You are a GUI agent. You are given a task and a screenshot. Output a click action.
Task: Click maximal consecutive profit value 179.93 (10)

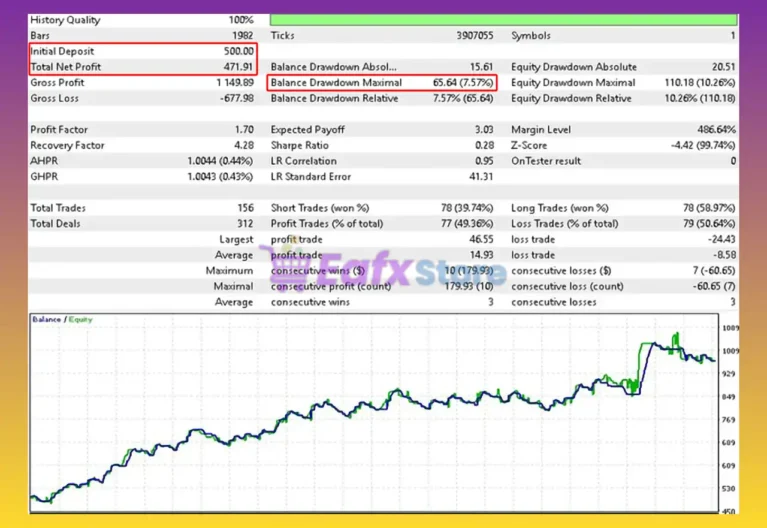[x=469, y=286]
